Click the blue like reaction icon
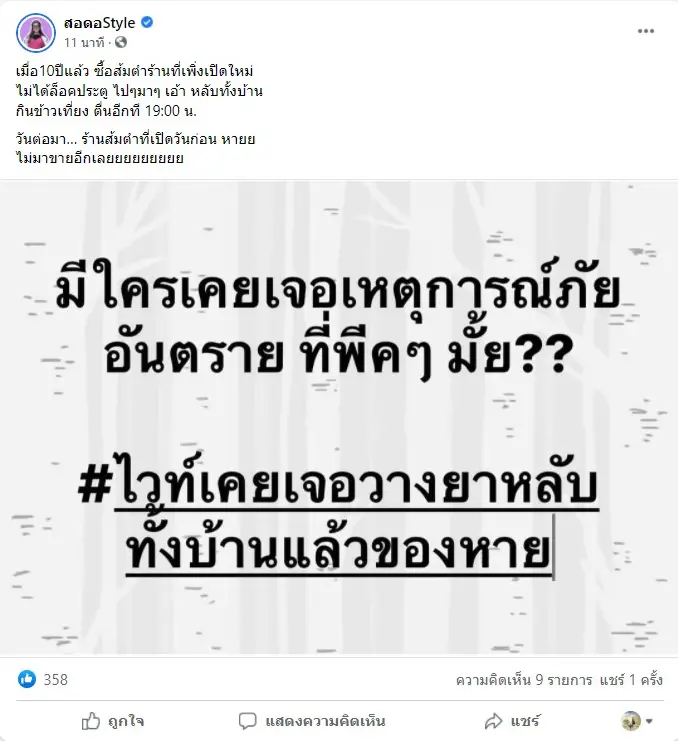This screenshot has width=678, height=741. click(x=27, y=680)
